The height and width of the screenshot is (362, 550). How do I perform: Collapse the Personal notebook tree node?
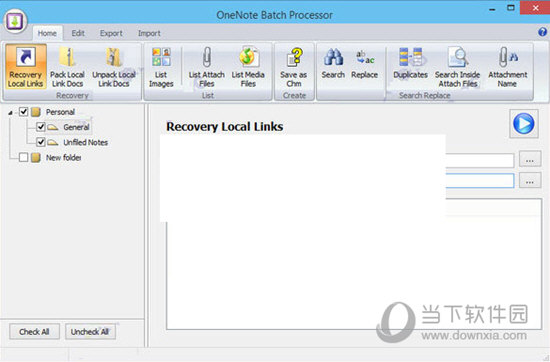pos(11,113)
